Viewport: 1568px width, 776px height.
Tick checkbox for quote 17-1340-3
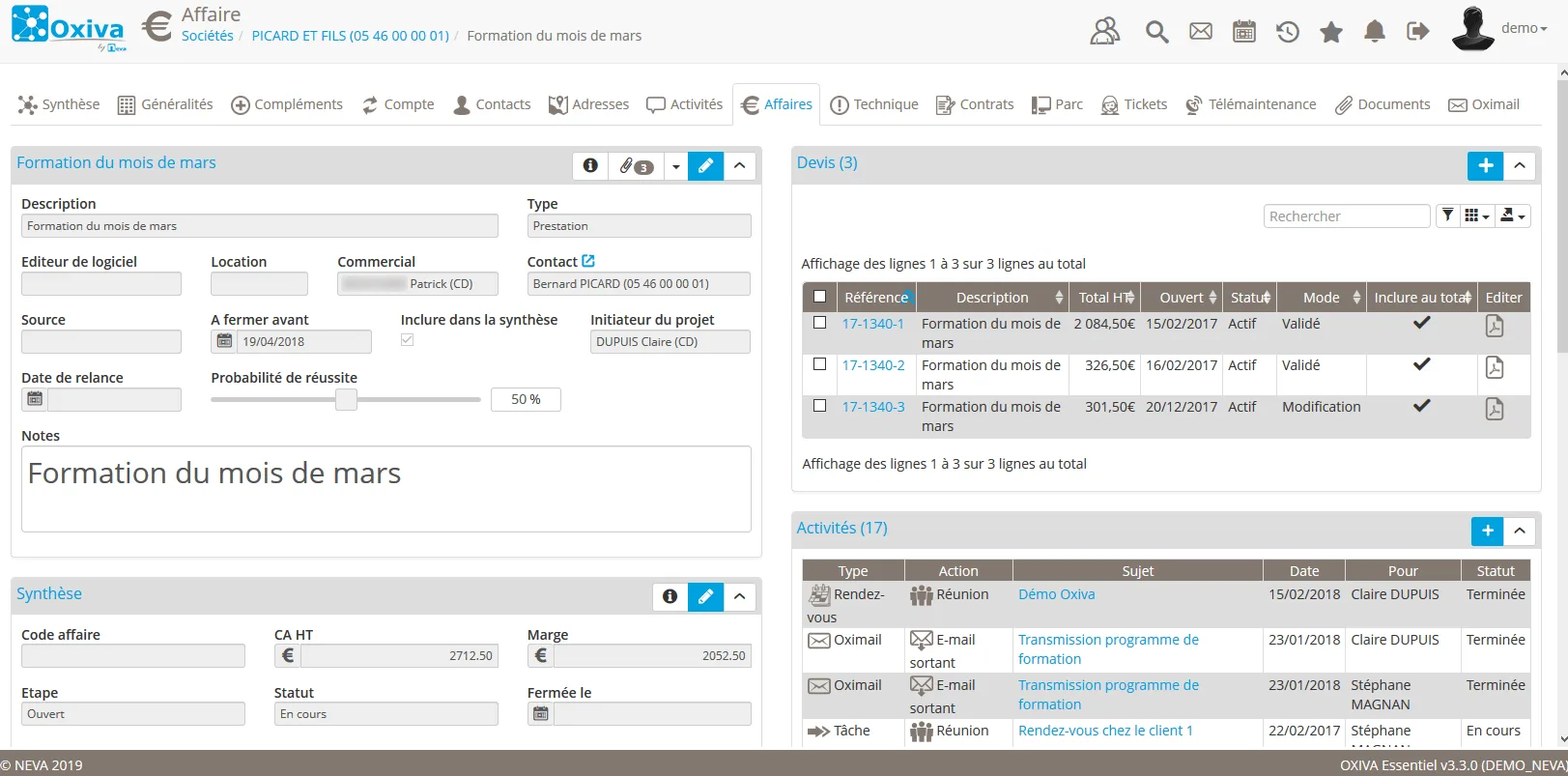[x=820, y=406]
